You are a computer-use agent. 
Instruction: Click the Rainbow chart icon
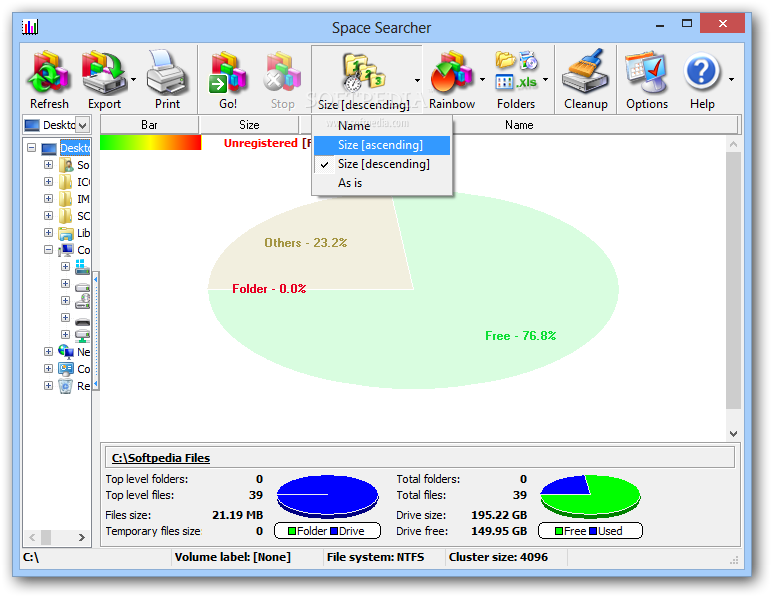tap(451, 73)
